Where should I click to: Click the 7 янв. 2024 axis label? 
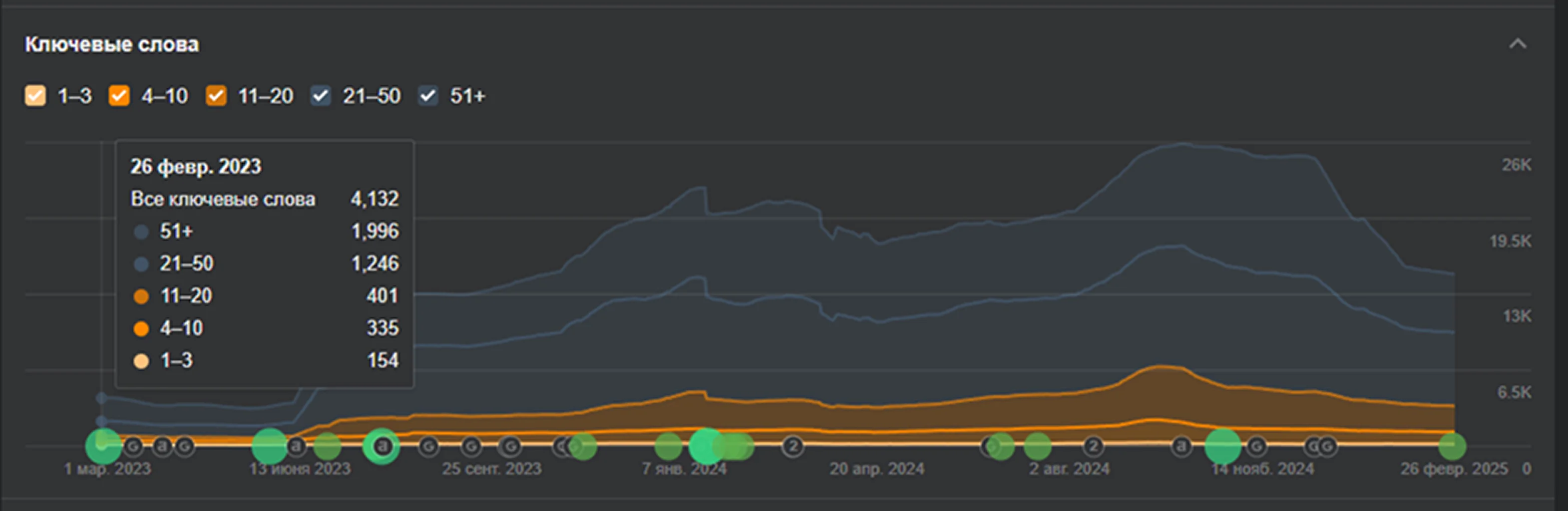[x=684, y=469]
